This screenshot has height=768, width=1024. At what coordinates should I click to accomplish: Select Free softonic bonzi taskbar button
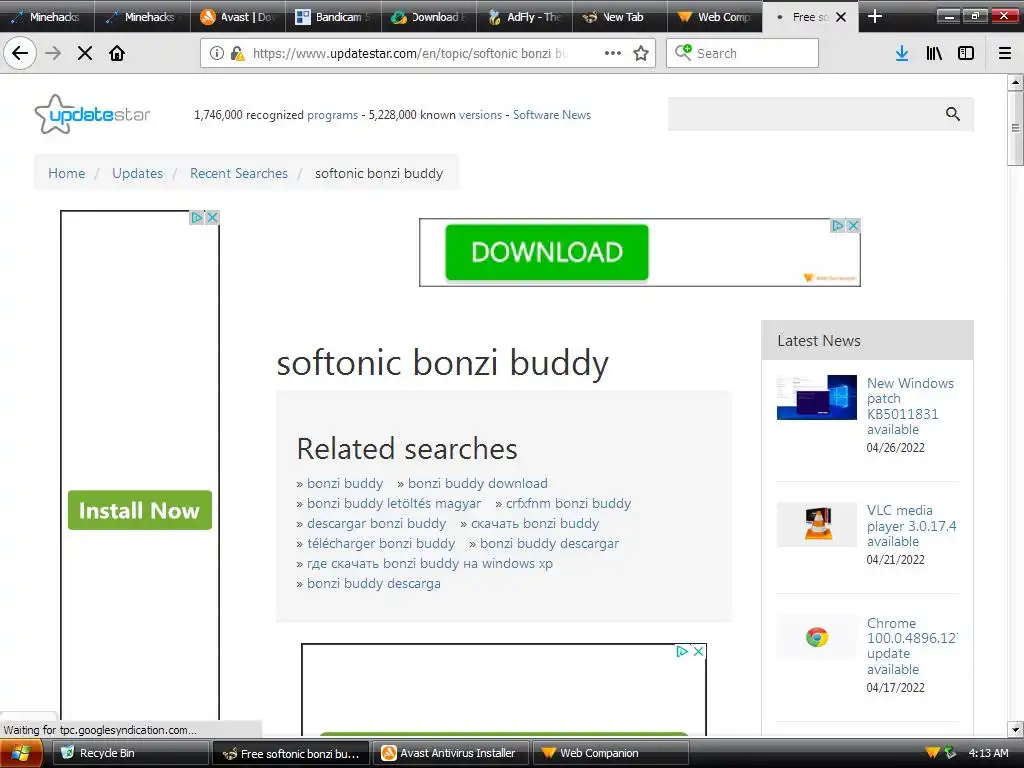[x=291, y=753]
